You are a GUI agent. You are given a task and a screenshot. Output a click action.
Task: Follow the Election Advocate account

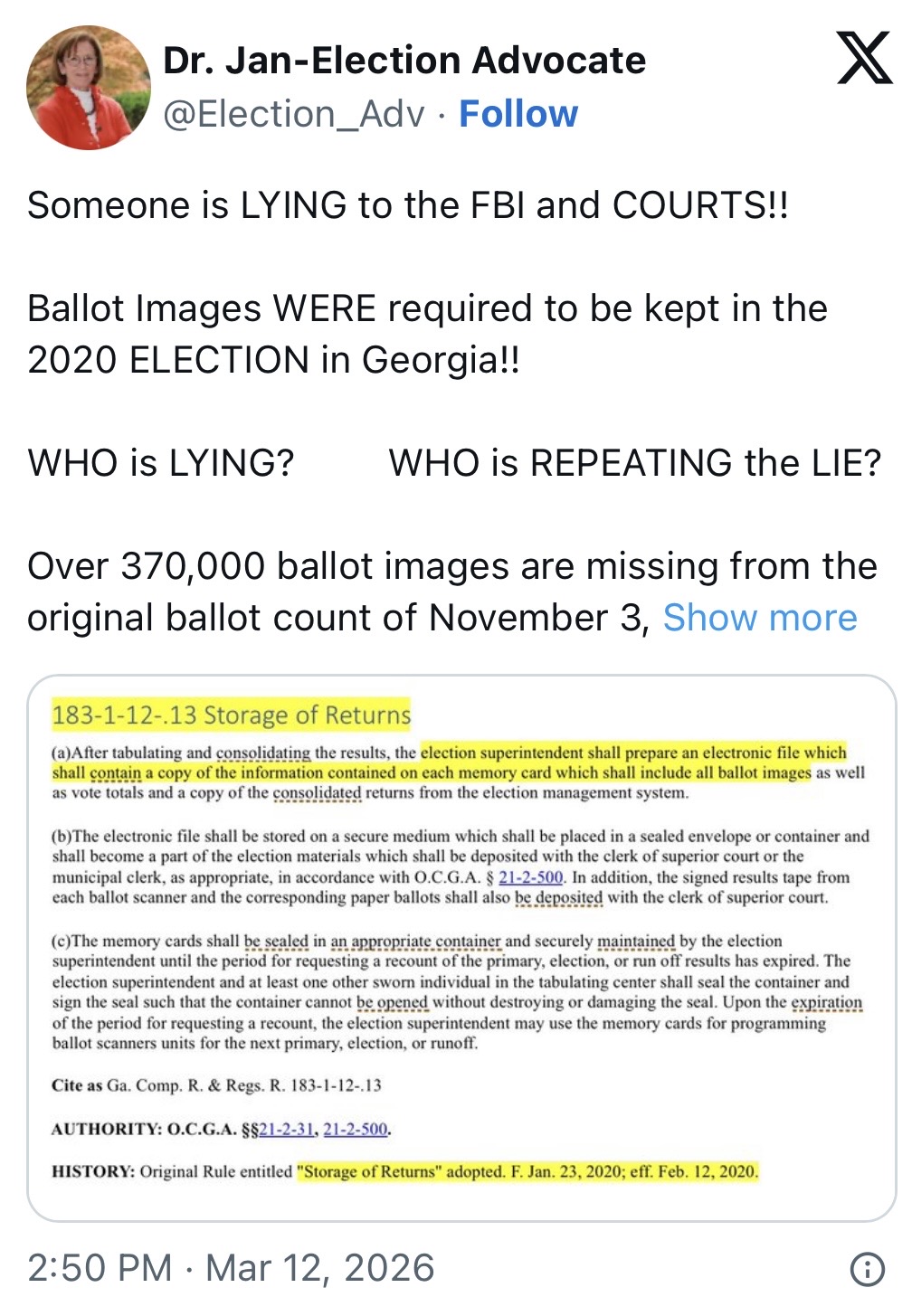(518, 115)
